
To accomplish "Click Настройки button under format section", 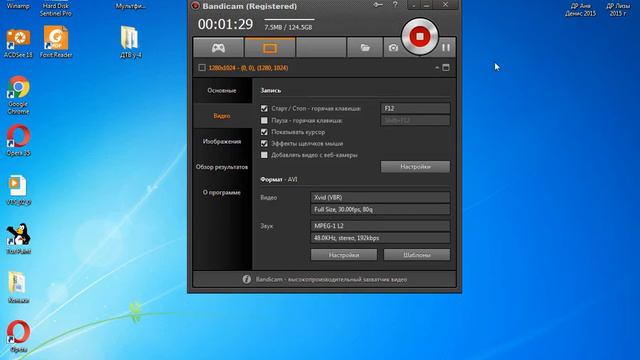I will click(x=344, y=255).
